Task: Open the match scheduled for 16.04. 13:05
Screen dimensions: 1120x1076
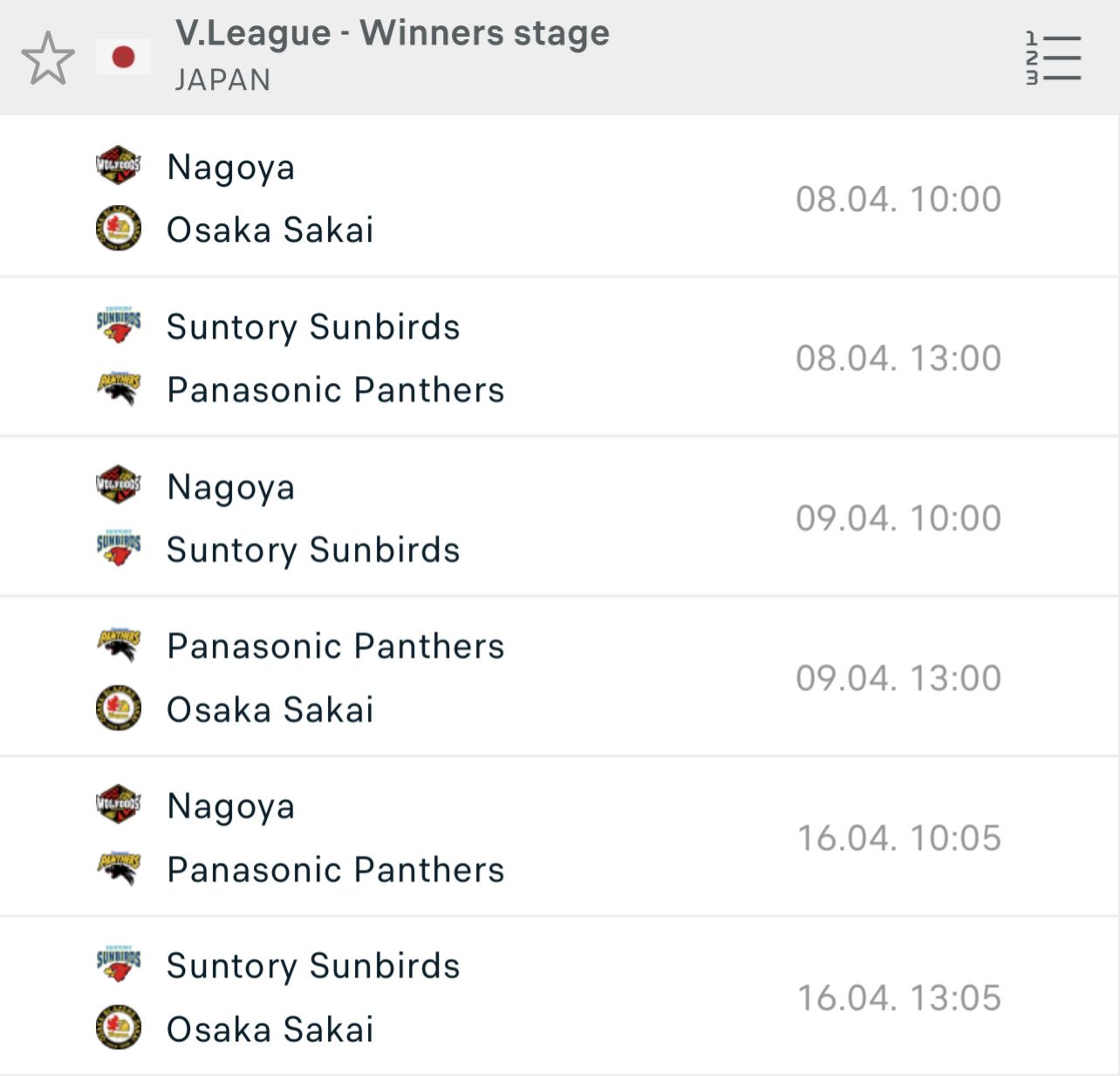Action: [559, 996]
